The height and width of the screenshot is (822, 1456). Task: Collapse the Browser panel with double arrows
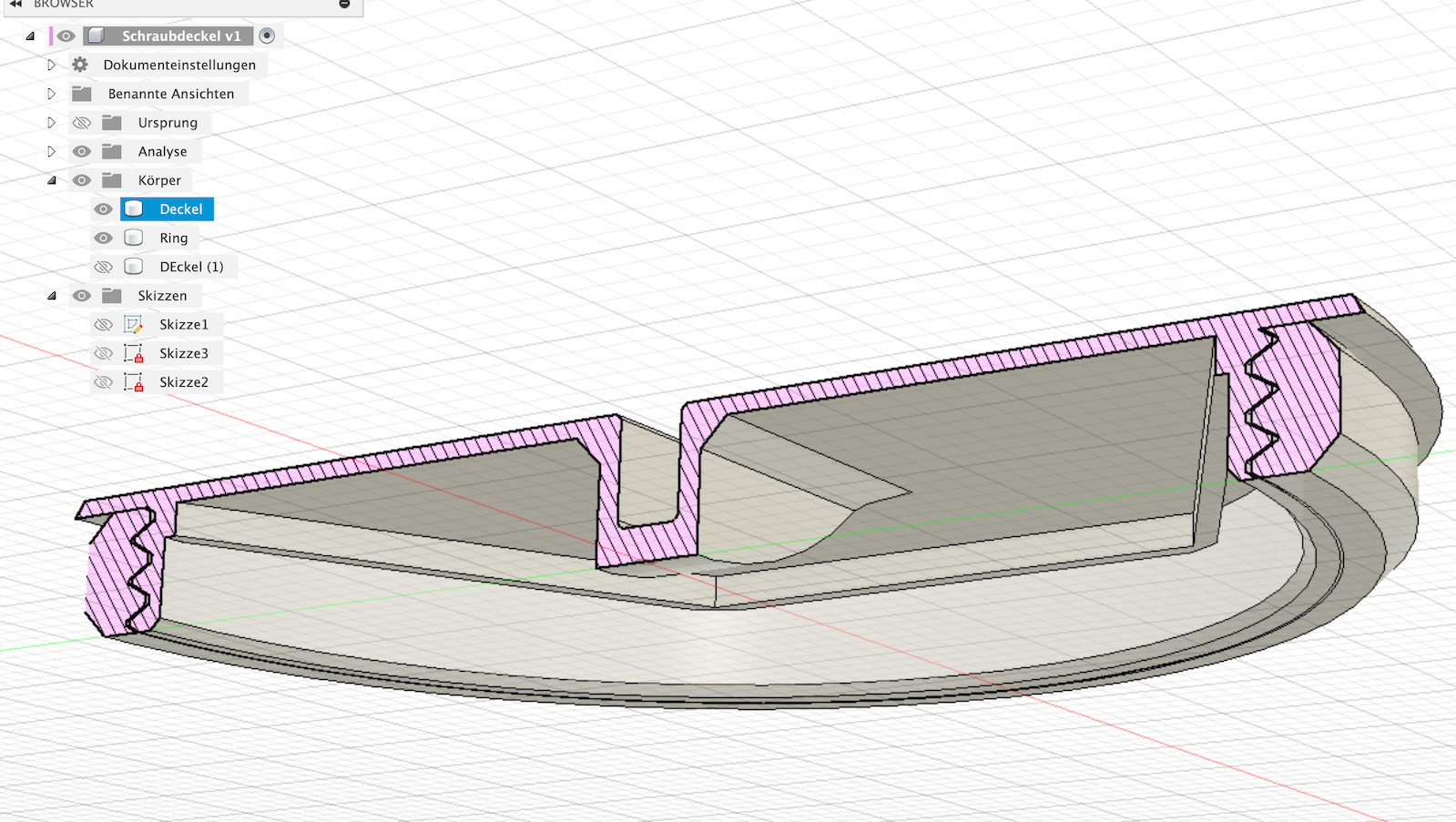(15, 4)
